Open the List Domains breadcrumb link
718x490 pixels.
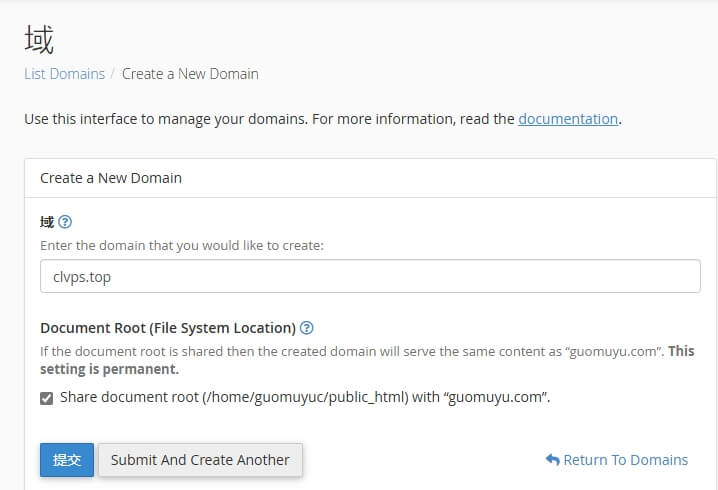tap(64, 74)
